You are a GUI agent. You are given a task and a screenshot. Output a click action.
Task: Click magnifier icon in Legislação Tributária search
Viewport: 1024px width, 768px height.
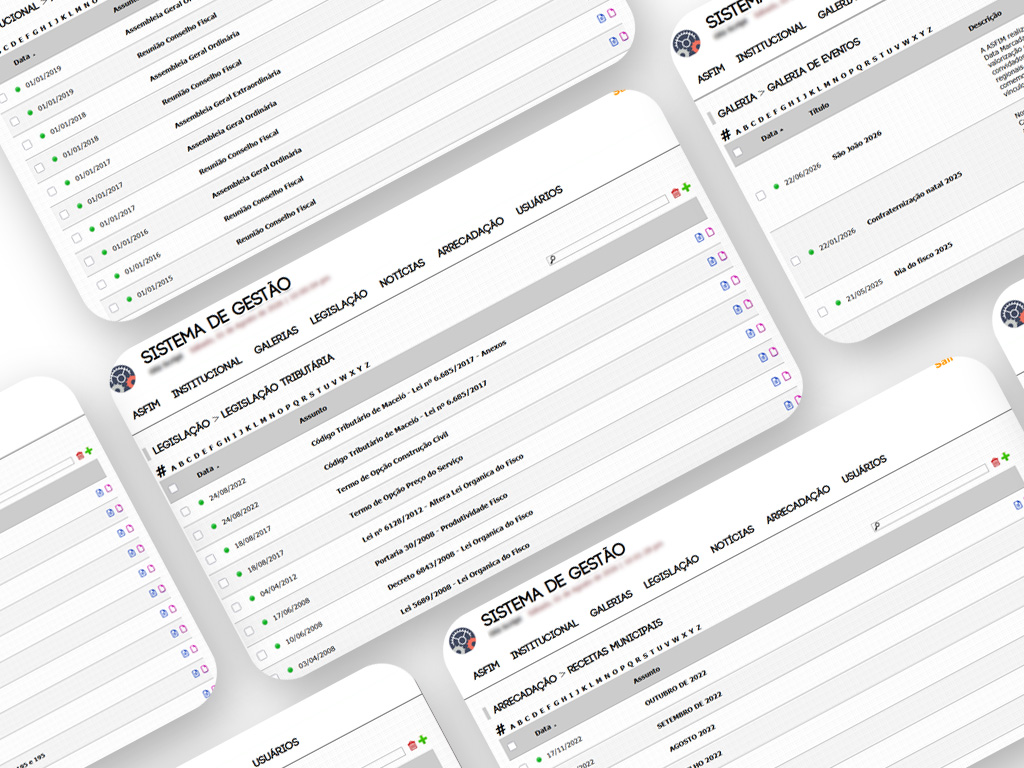click(552, 260)
